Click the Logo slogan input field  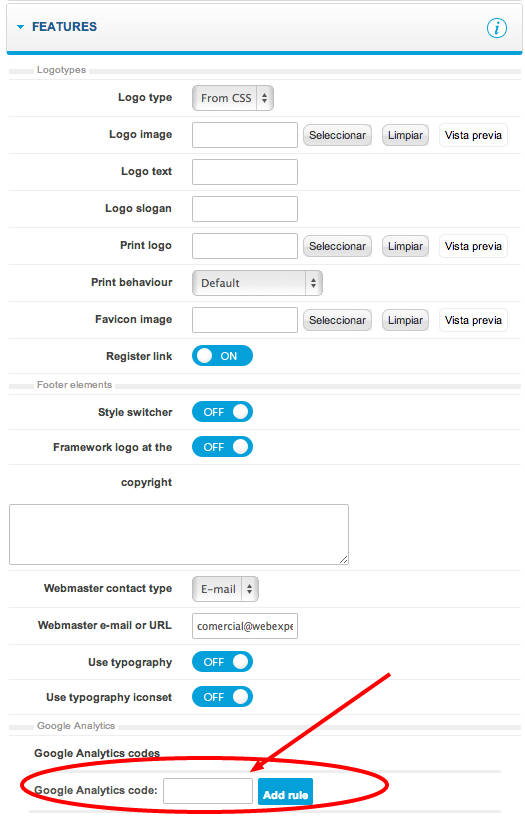[x=245, y=209]
